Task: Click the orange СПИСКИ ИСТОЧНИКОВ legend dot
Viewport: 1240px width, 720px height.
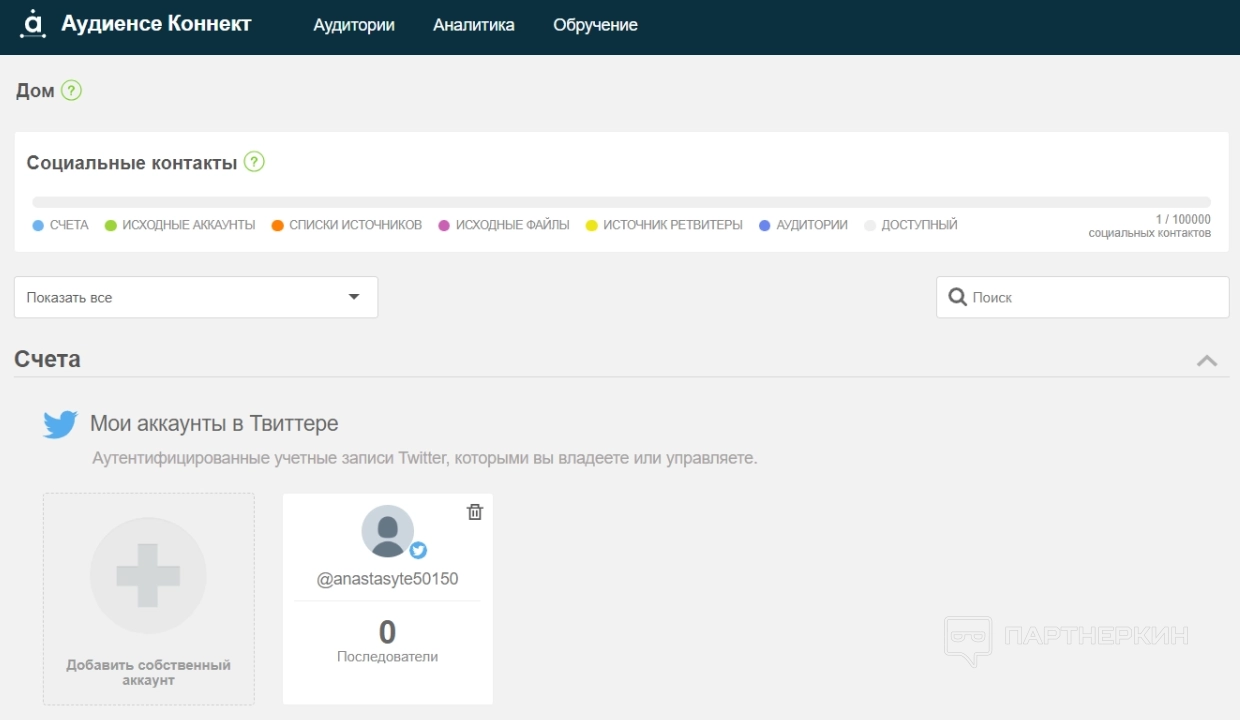Action: click(x=278, y=226)
